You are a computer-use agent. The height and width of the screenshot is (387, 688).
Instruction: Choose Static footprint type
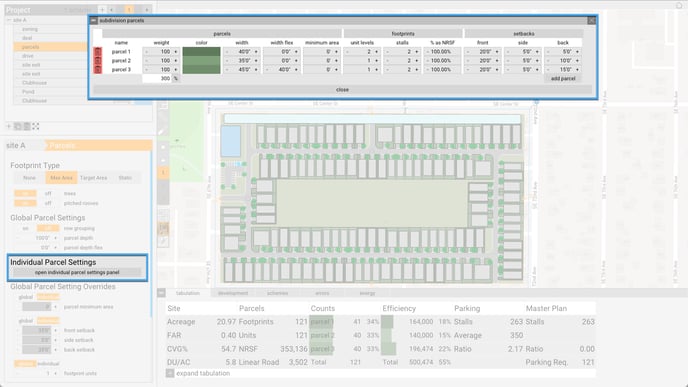coord(125,178)
